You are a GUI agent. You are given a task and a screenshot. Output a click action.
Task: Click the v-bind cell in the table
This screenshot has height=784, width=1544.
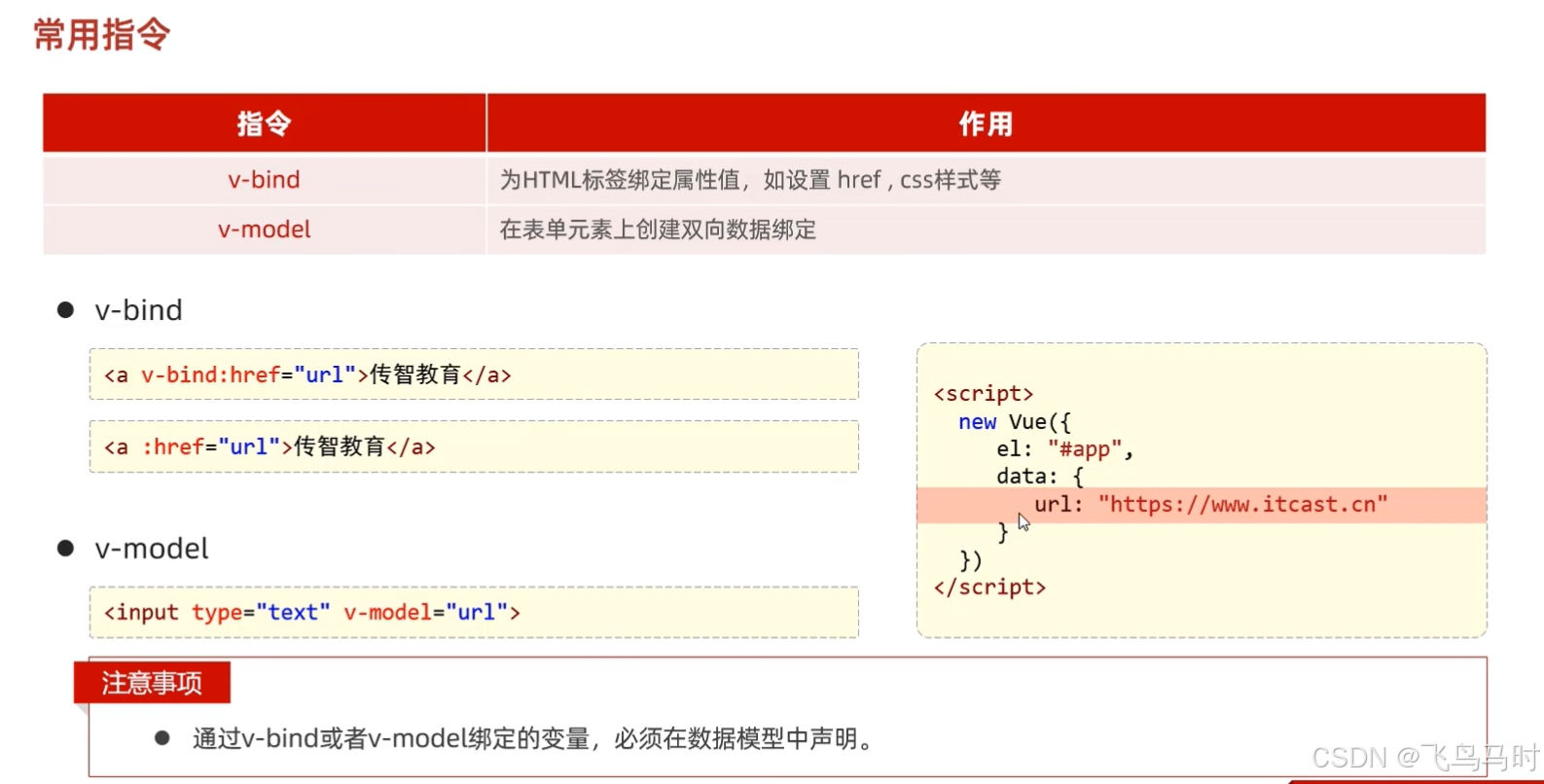point(264,179)
